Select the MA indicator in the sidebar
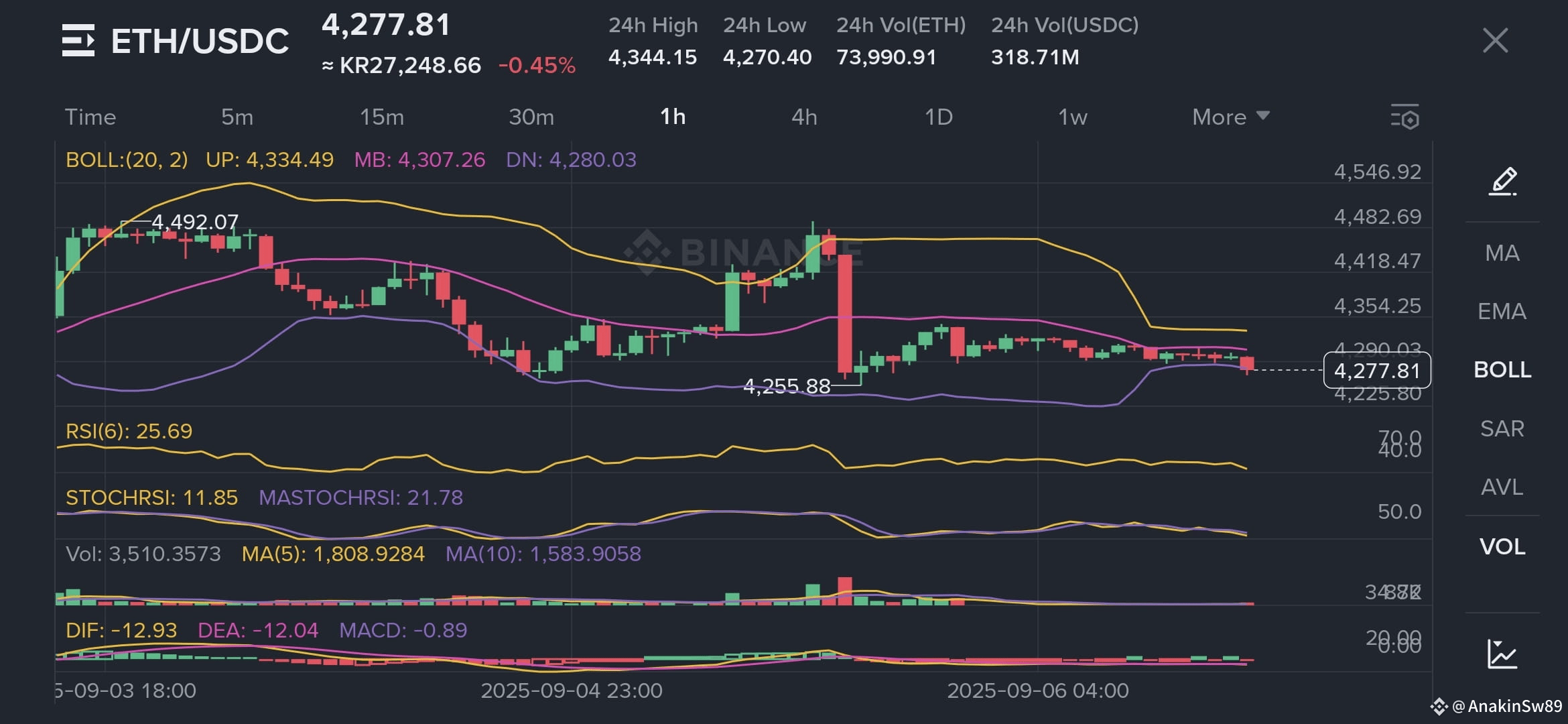Viewport: 1568px width, 724px height. pyautogui.click(x=1502, y=253)
